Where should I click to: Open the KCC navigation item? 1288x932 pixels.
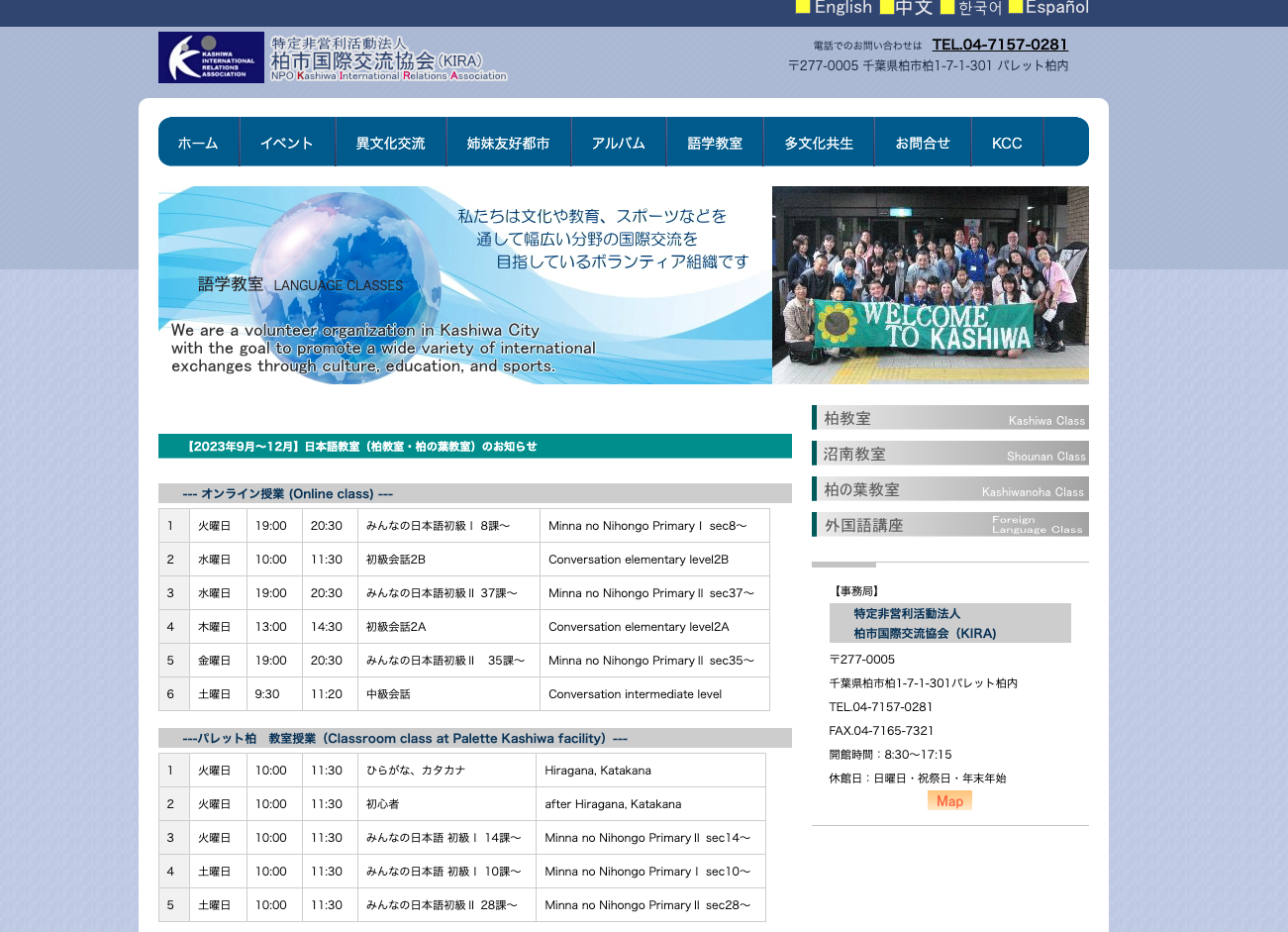[x=1007, y=142]
